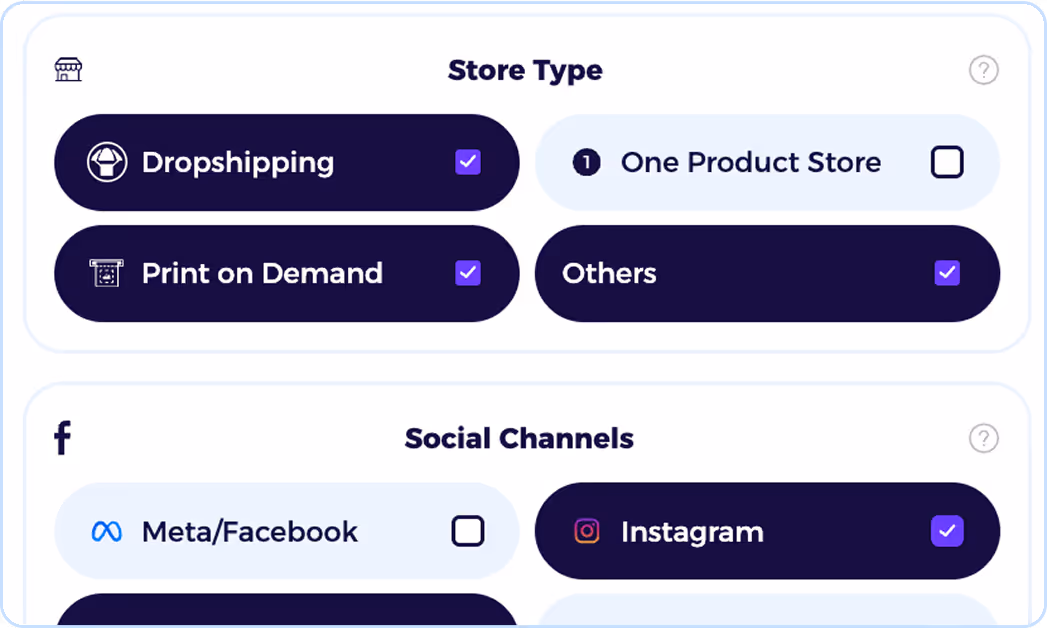Viewport: 1047px width, 628px height.
Task: Click the Facebook f icon beside Social Channels
Action: click(x=62, y=438)
